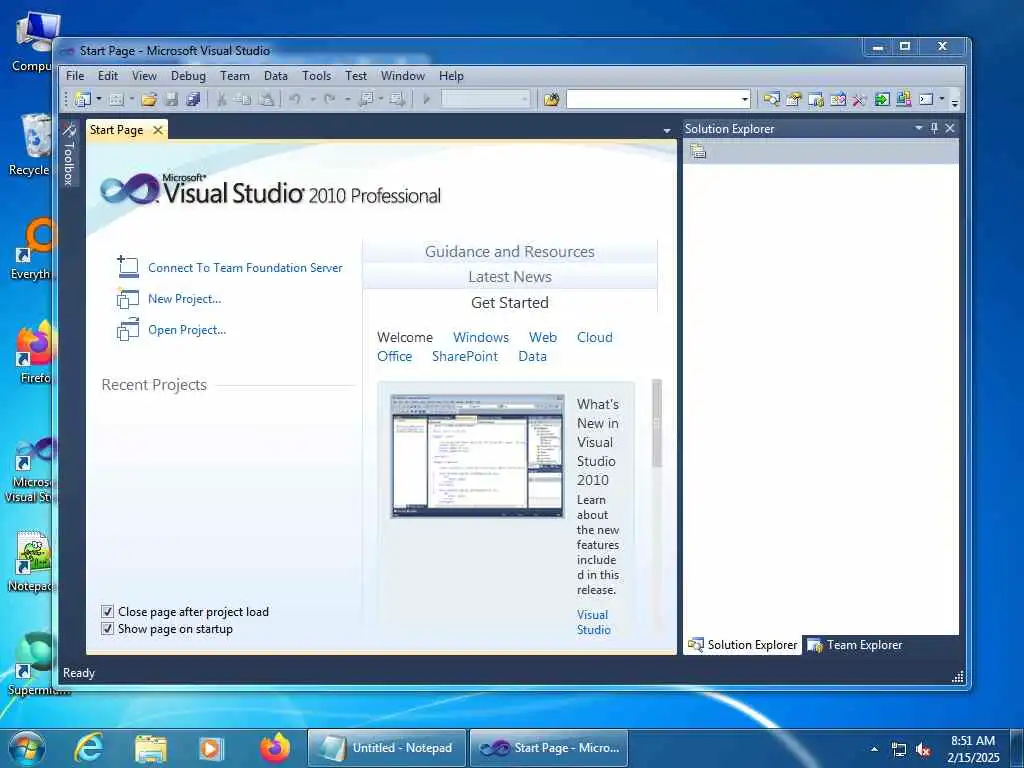Open the Add New Item dropdown arrow
The height and width of the screenshot is (768, 1024).
(132, 99)
